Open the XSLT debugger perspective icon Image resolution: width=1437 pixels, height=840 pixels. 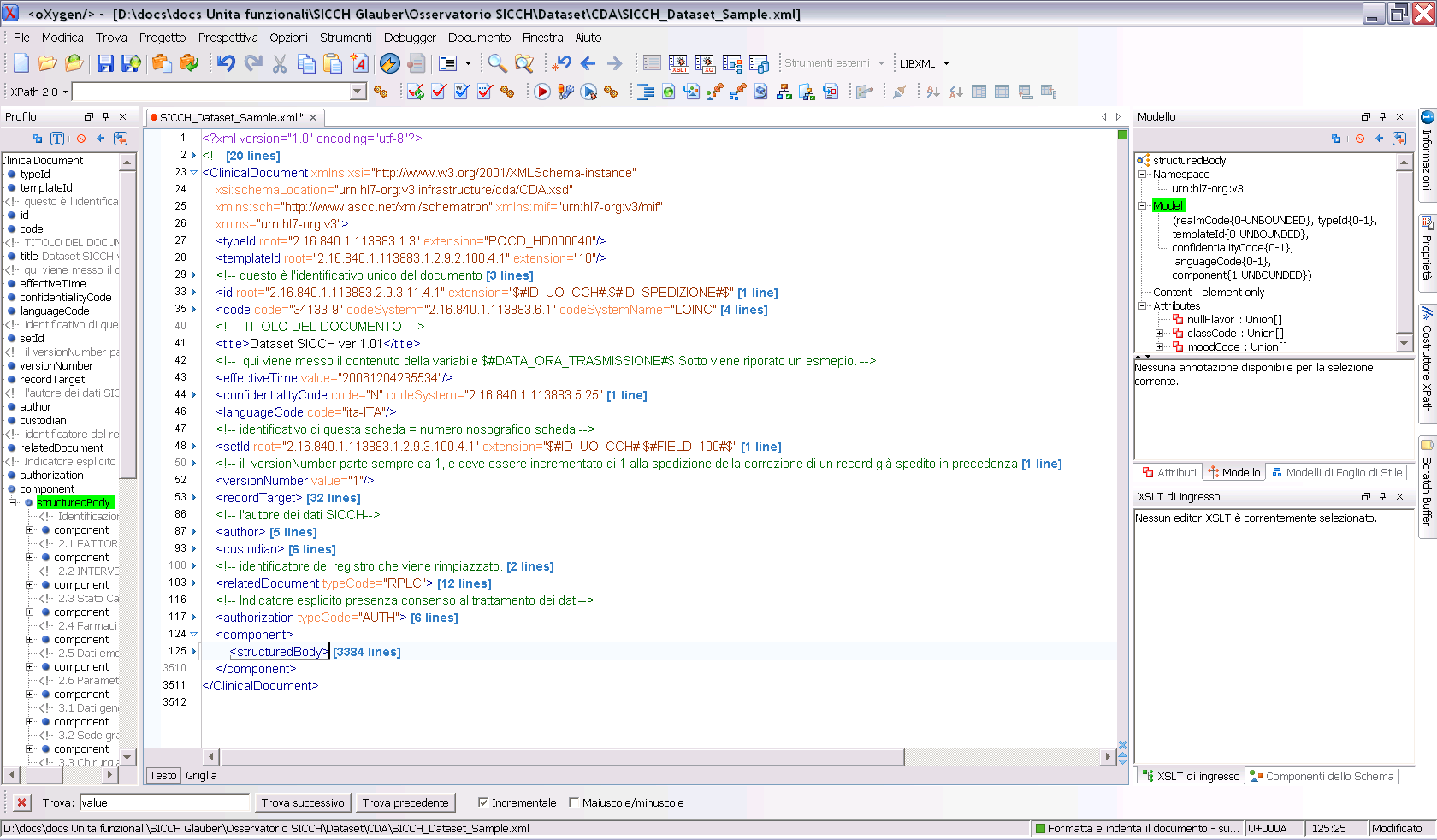tap(678, 63)
